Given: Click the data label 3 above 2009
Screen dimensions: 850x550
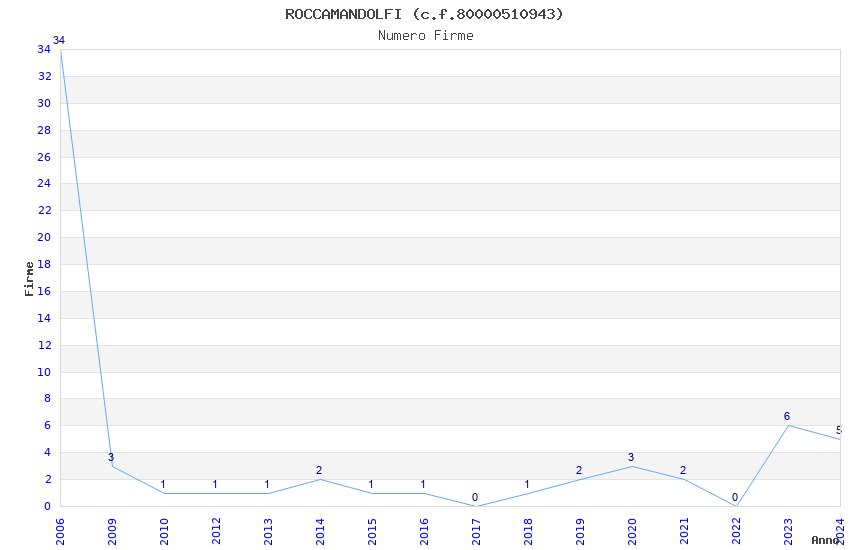Looking at the screenshot, I should [x=111, y=457].
